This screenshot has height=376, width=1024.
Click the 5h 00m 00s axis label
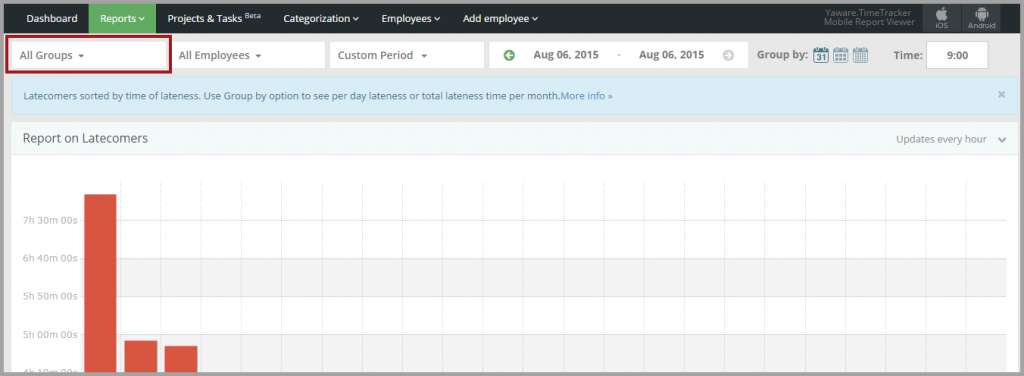pos(50,335)
